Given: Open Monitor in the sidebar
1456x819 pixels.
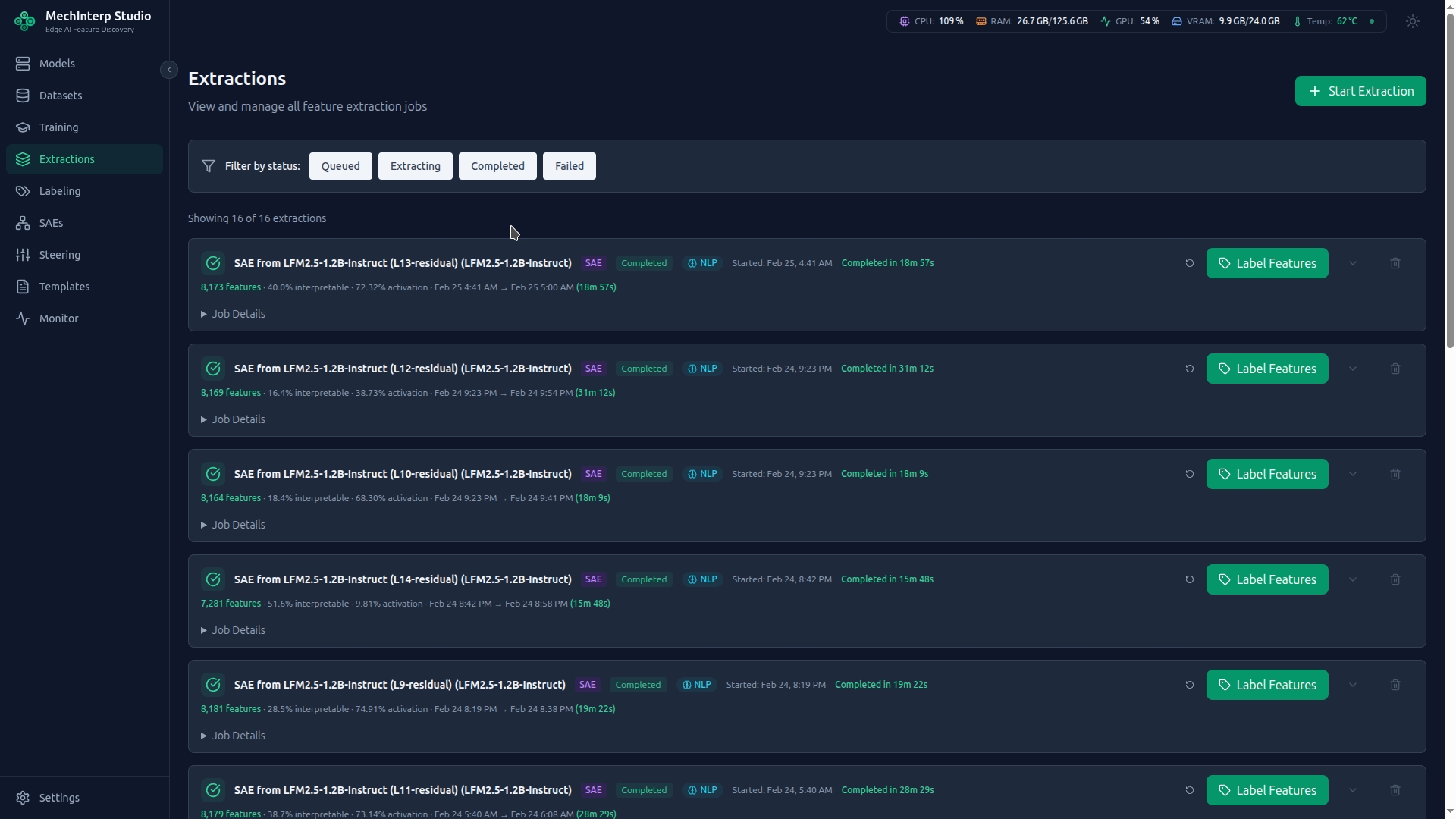Looking at the screenshot, I should [x=84, y=318].
